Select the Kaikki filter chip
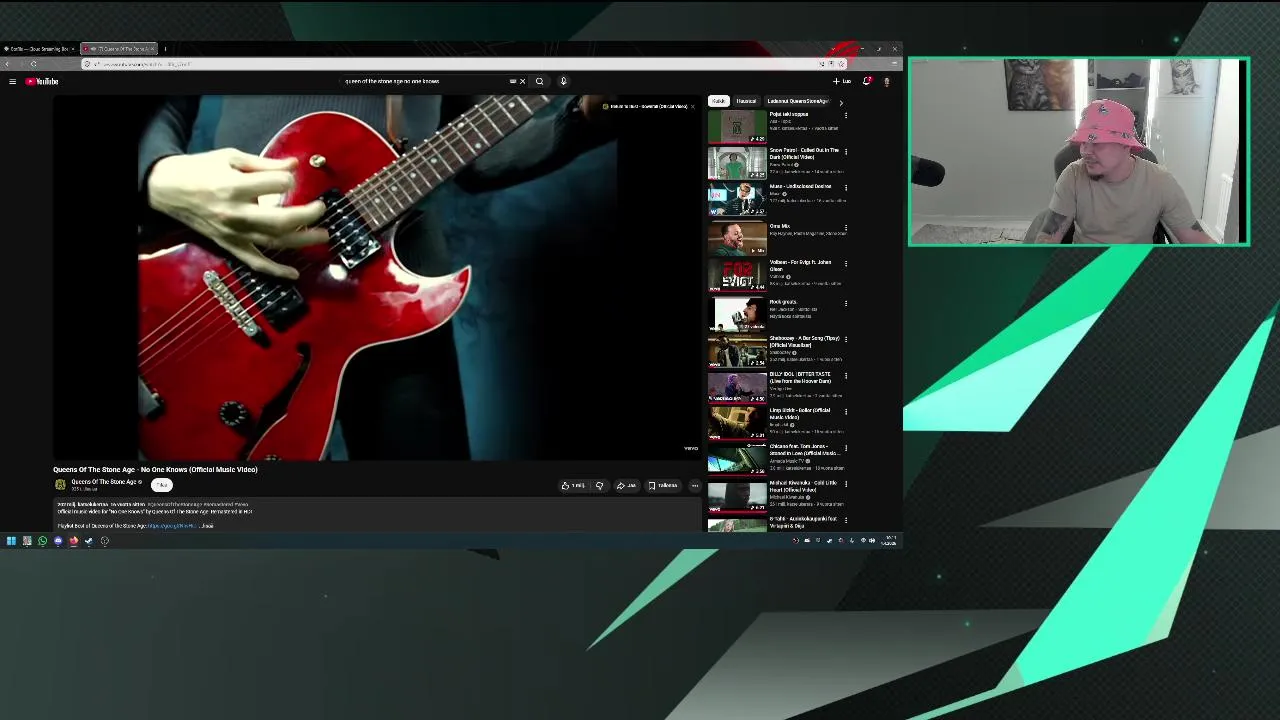The height and width of the screenshot is (720, 1280). 718,101
